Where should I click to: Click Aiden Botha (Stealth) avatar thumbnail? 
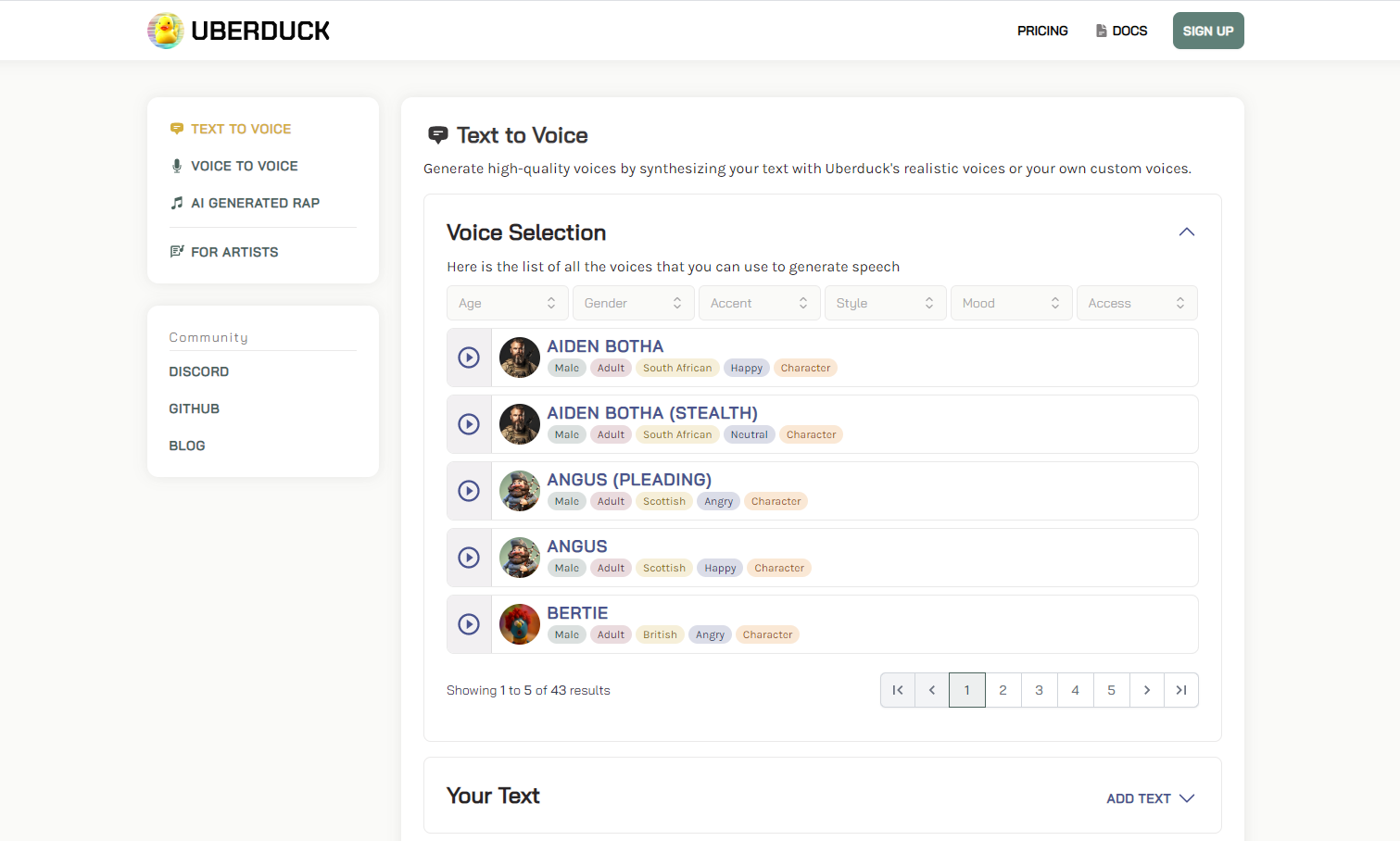tap(520, 424)
